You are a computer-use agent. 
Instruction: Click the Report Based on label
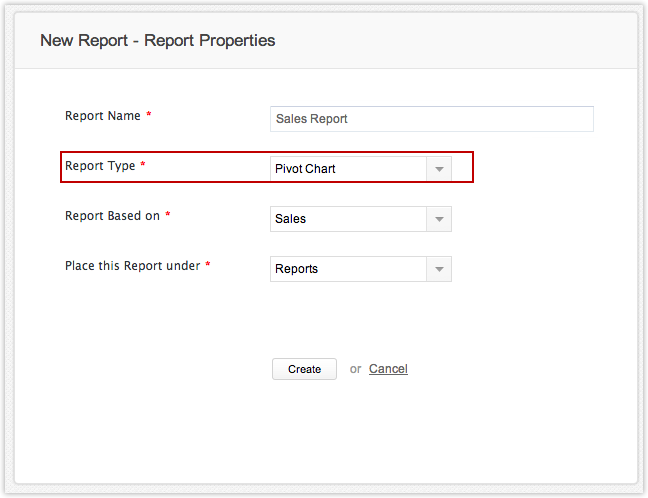coord(112,216)
